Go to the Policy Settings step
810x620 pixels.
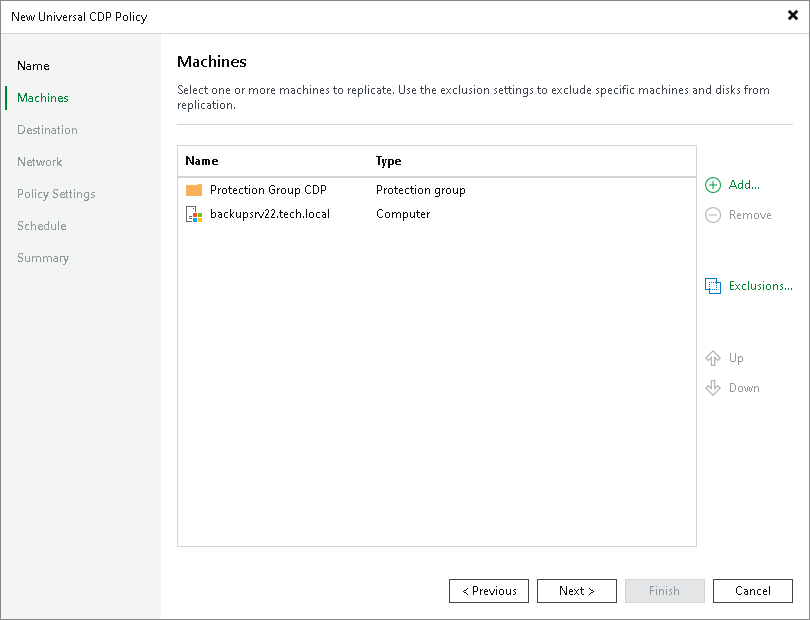pos(56,194)
